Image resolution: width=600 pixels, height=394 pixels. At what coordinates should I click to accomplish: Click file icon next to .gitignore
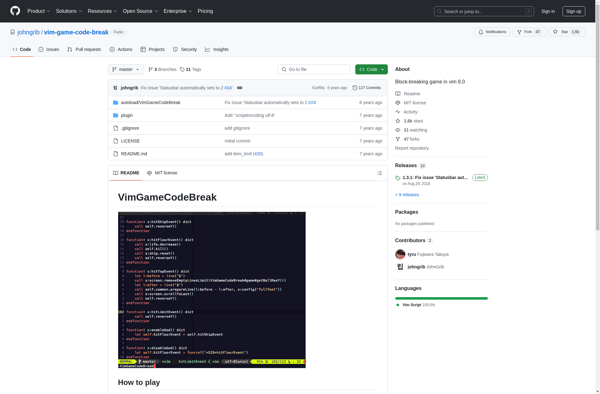coord(116,128)
